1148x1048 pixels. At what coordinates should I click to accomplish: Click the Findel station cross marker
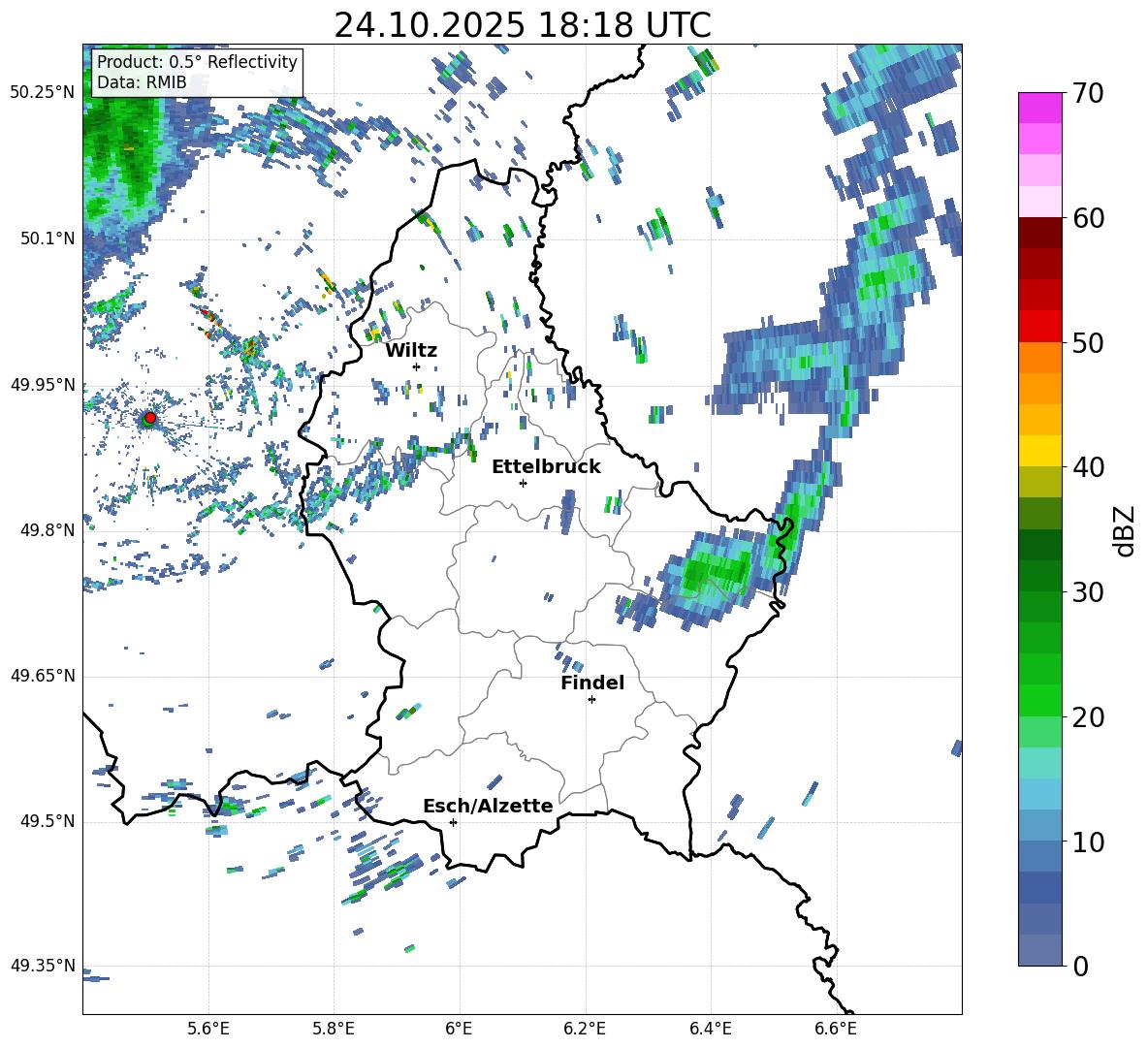(591, 700)
